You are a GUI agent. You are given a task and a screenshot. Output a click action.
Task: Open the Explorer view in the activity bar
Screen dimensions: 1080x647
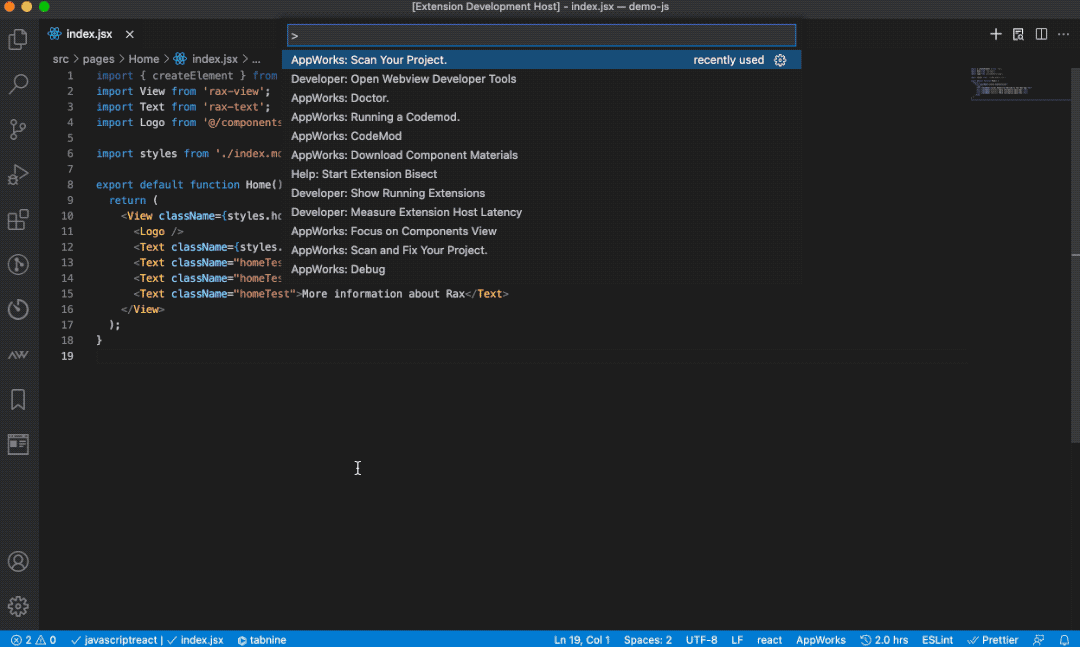pos(19,39)
